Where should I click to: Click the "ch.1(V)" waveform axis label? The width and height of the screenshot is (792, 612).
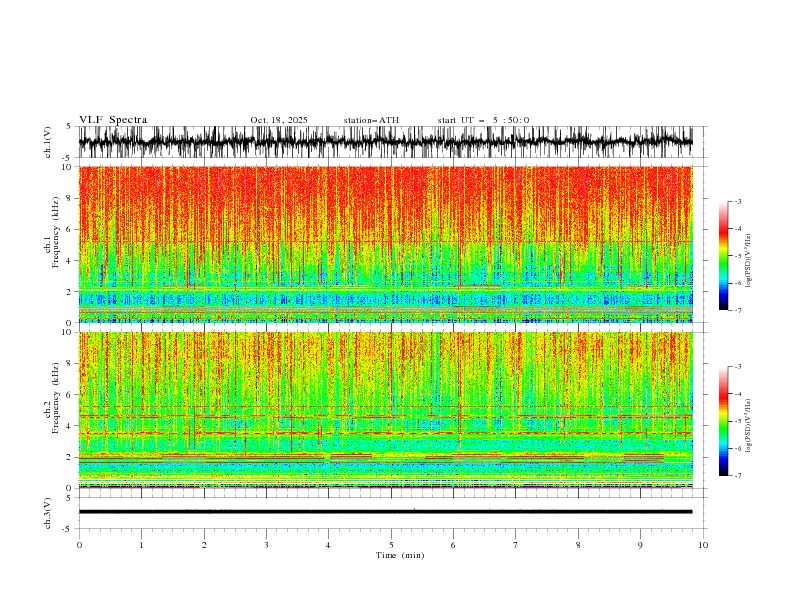point(48,142)
